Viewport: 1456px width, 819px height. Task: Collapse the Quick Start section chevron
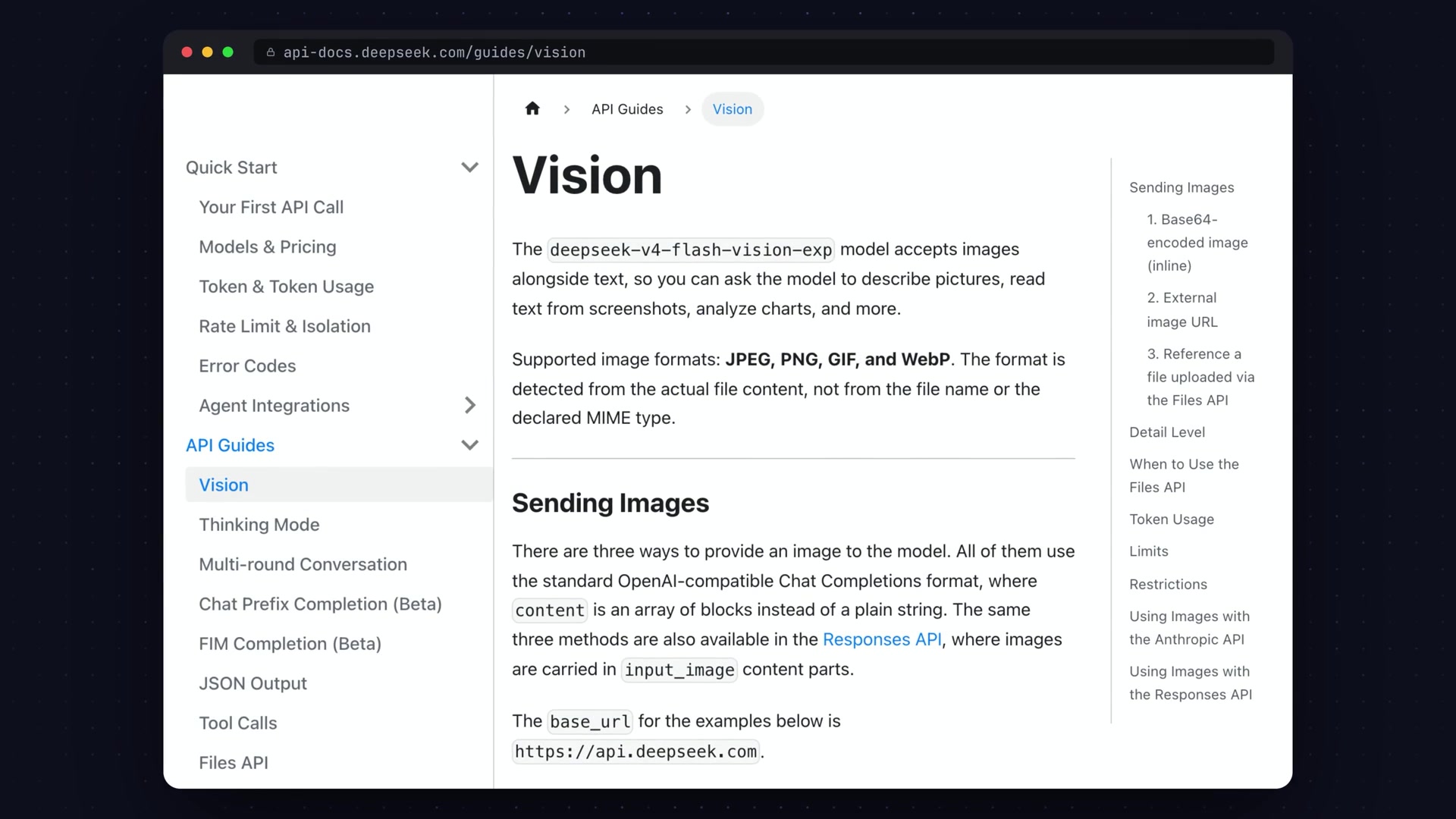point(470,168)
